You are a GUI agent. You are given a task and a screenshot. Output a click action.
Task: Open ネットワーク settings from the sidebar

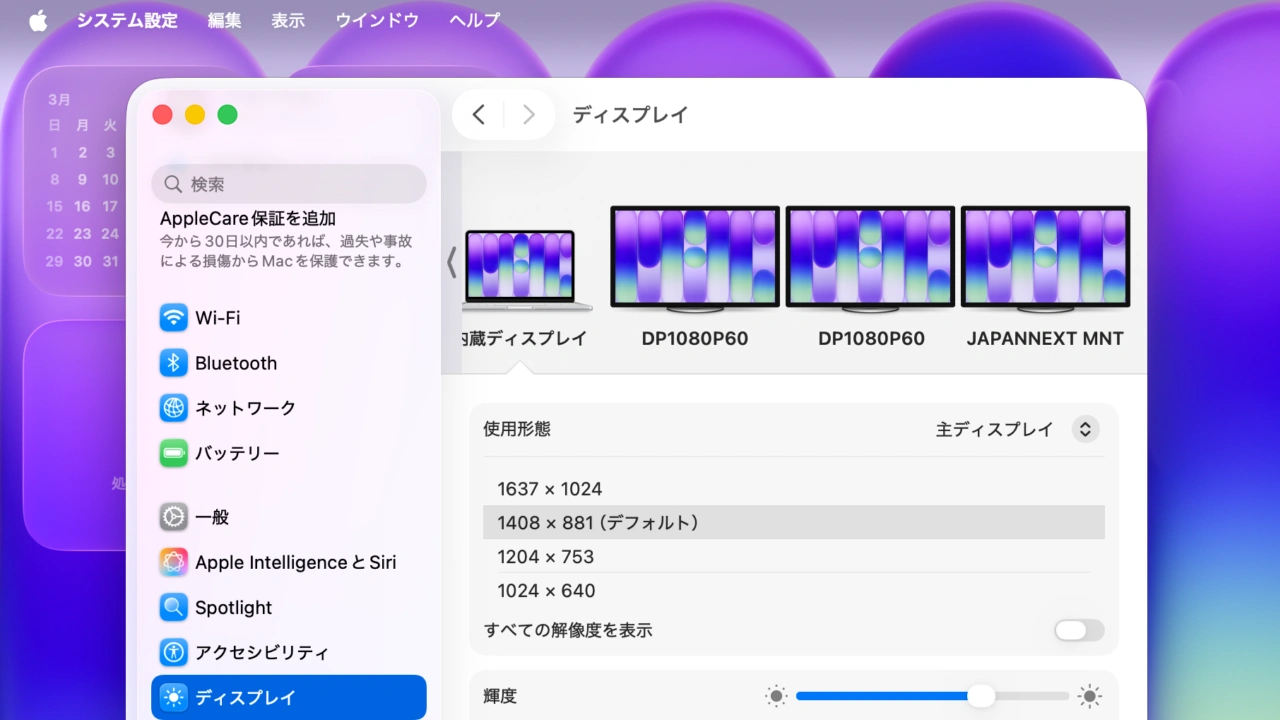click(173, 408)
